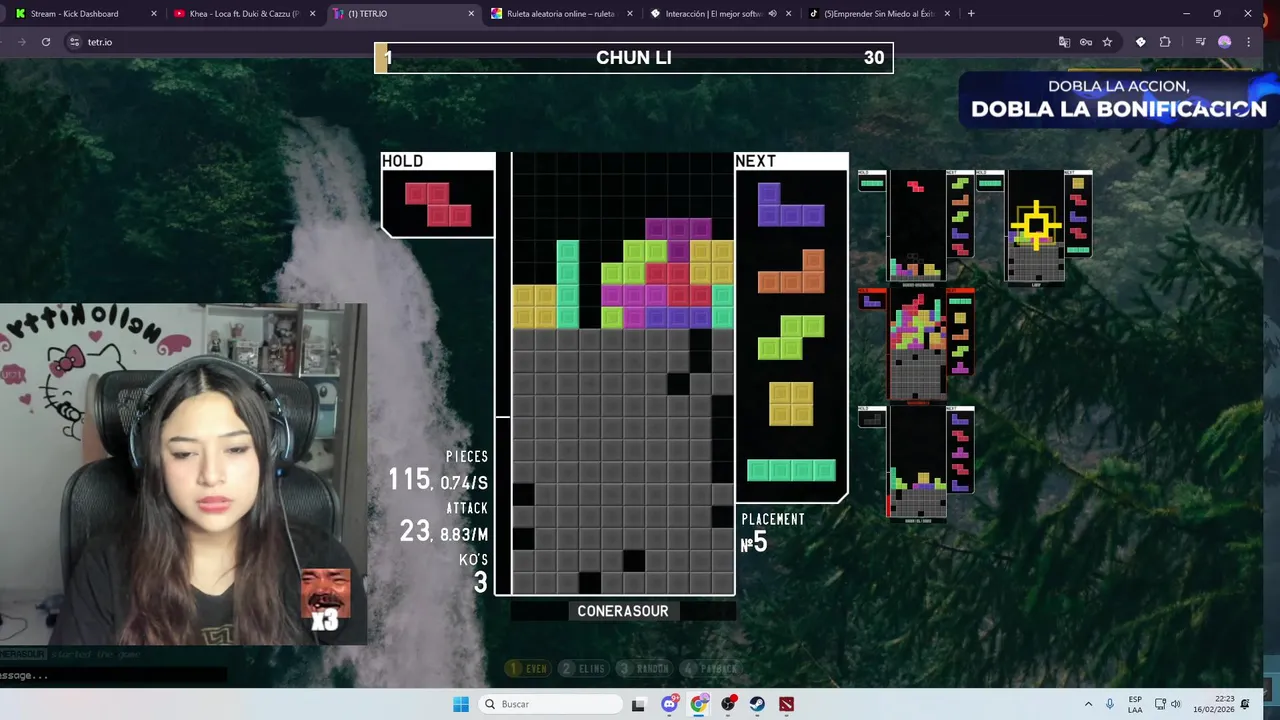Switch to the Stream - Kick Dashboard tab
The image size is (1280, 720).
point(80,14)
